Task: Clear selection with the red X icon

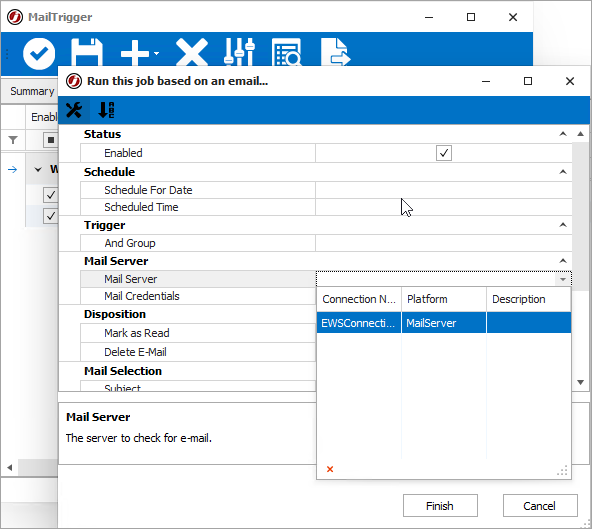Action: 330,469
